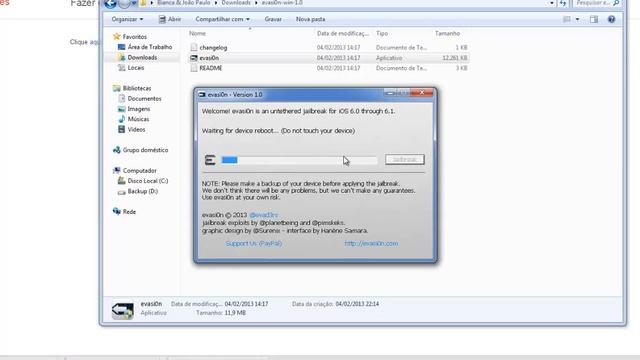This screenshot has height=360, width=640.
Task: Click the evasi0n logo beside progress bar
Action: (x=210, y=160)
